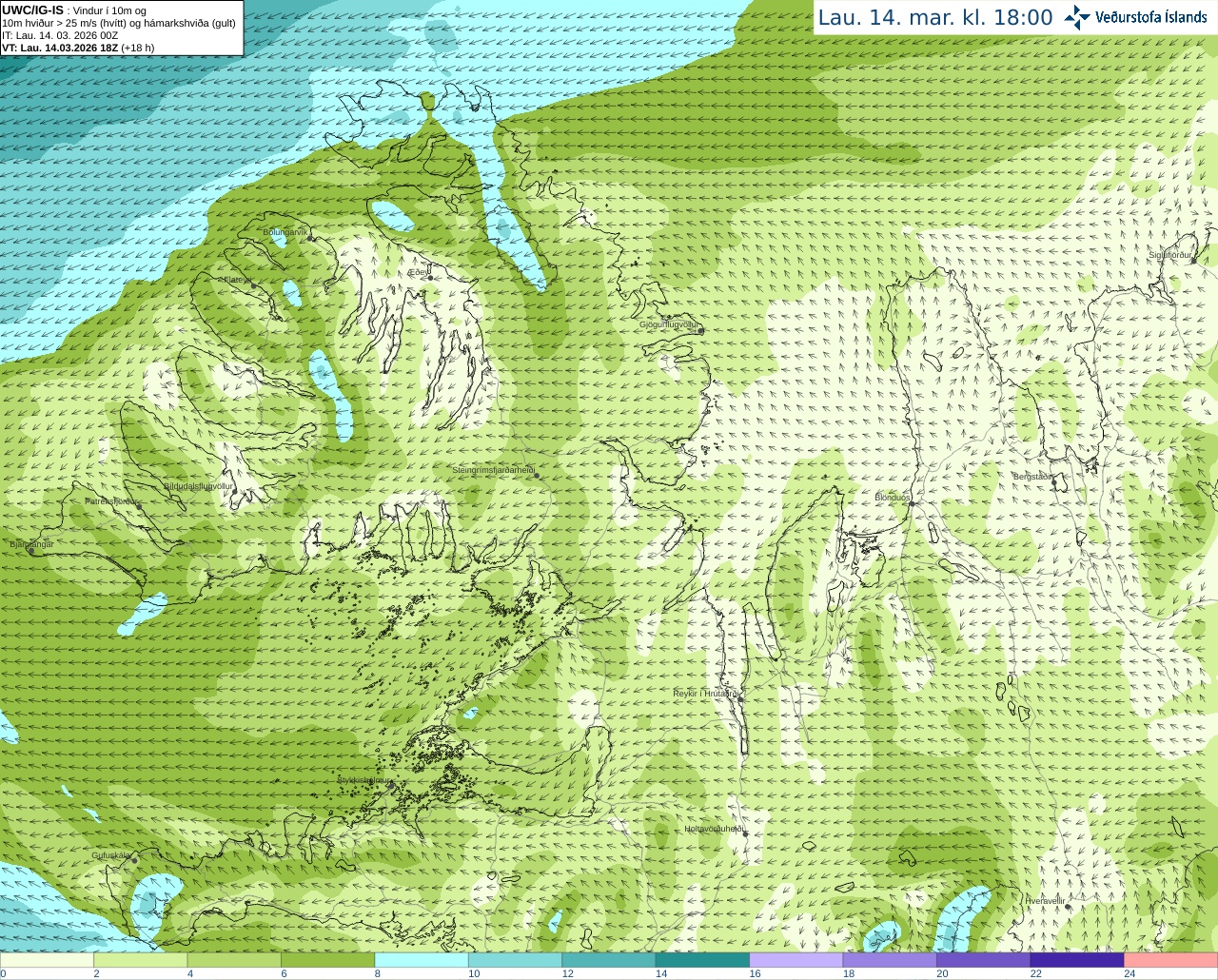Click the Stykkishólmur station label
1218x980 pixels.
363,780
